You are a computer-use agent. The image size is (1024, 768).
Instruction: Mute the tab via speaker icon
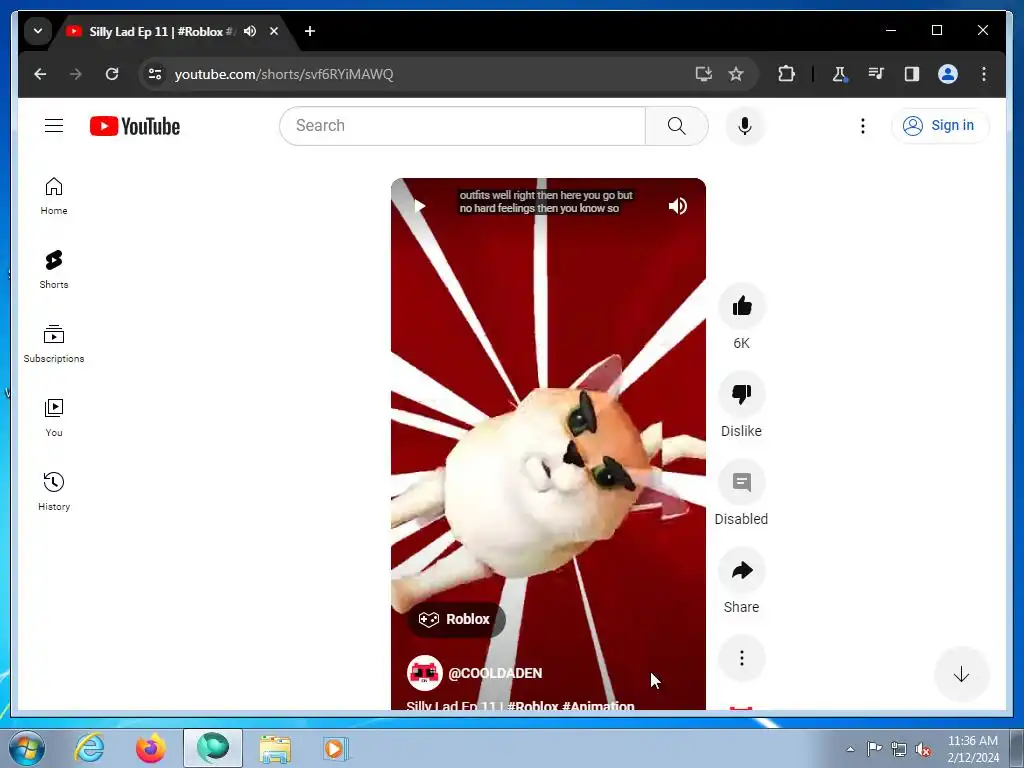click(x=249, y=31)
